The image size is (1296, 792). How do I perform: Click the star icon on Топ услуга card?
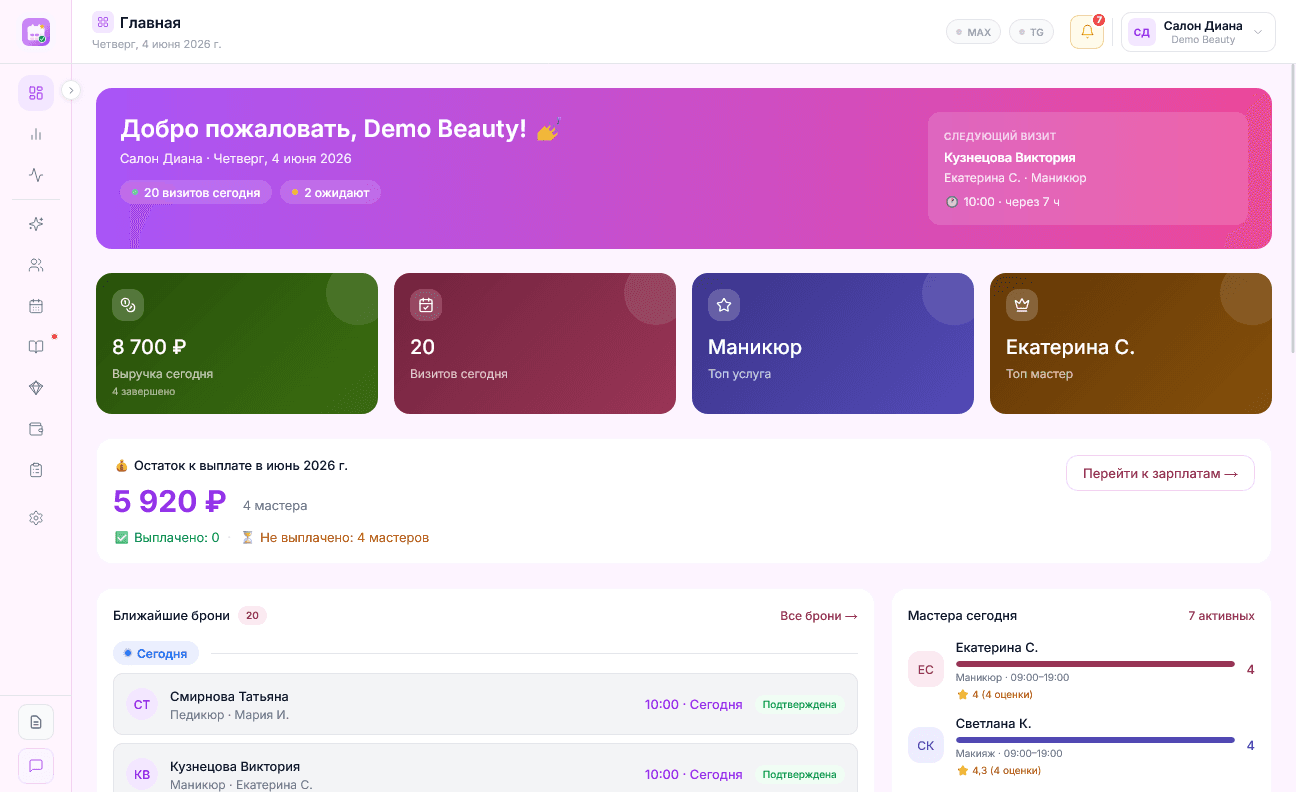pyautogui.click(x=724, y=305)
